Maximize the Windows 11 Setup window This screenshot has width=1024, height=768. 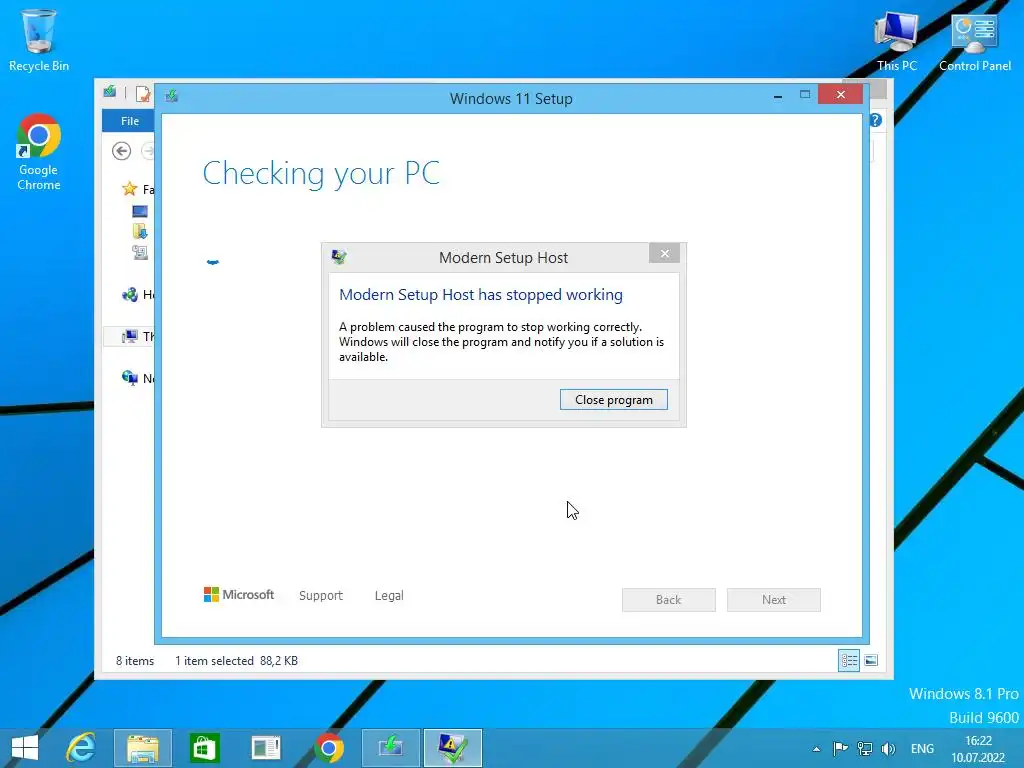[x=805, y=95]
